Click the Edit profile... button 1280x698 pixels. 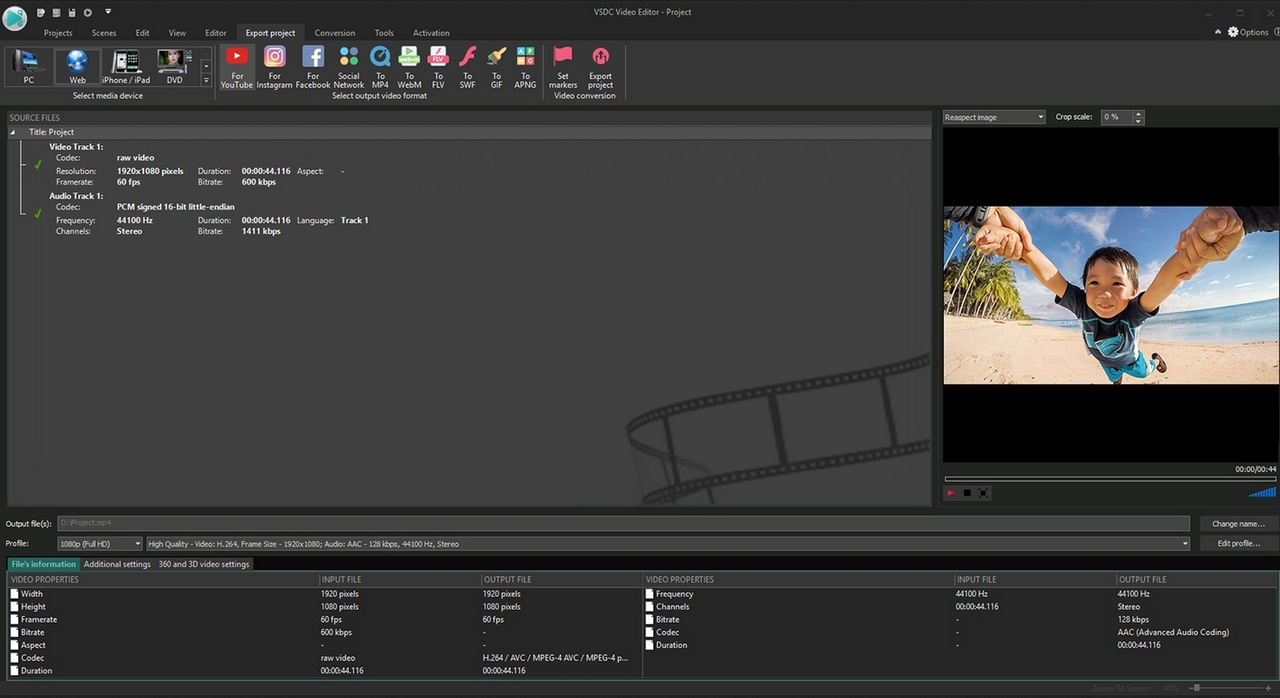tap(1238, 544)
